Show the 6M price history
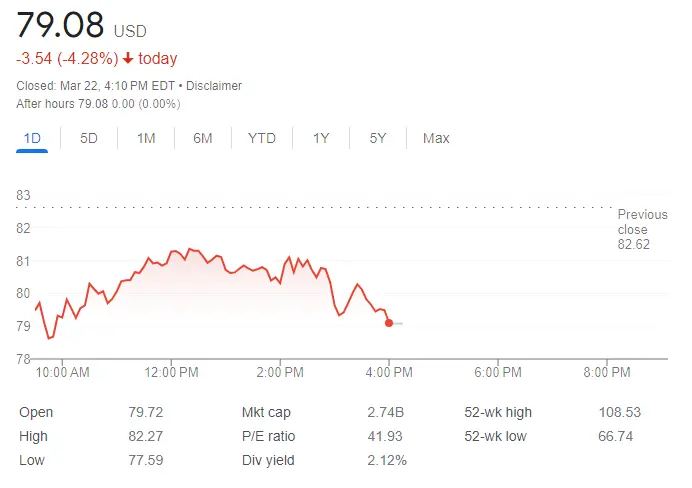The width and height of the screenshot is (692, 488). [203, 139]
